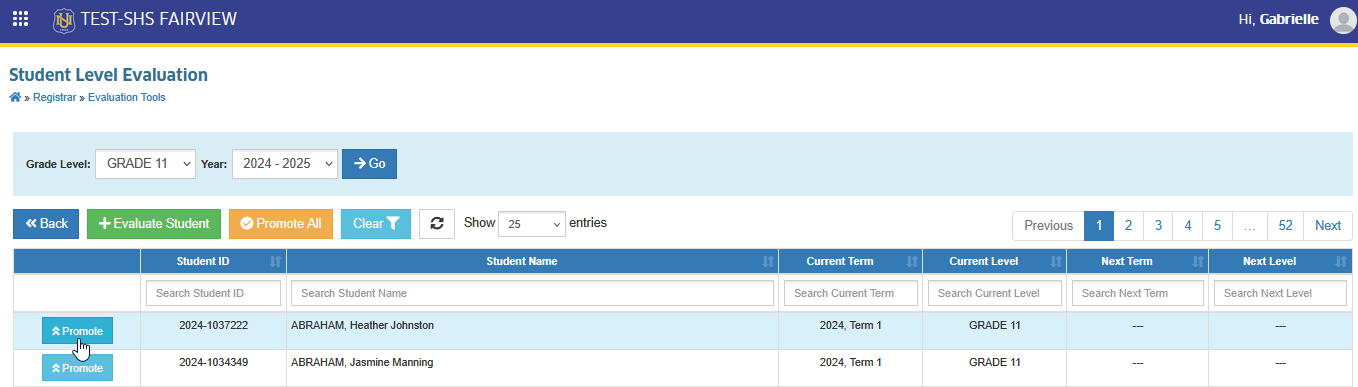Click the Promote All button
Image resolution: width=1358 pixels, height=387 pixels.
(280, 224)
